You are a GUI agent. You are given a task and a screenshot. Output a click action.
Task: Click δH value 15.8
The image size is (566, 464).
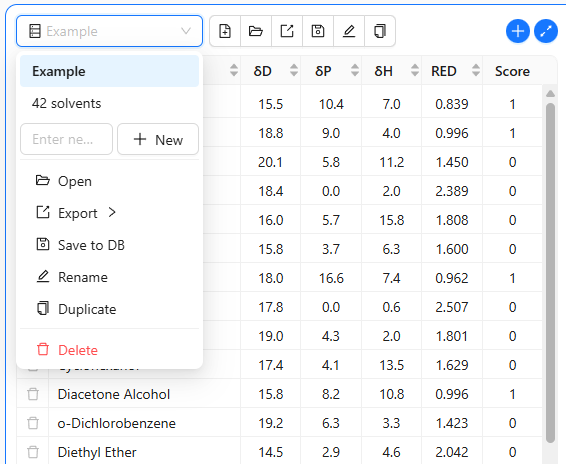coord(392,220)
